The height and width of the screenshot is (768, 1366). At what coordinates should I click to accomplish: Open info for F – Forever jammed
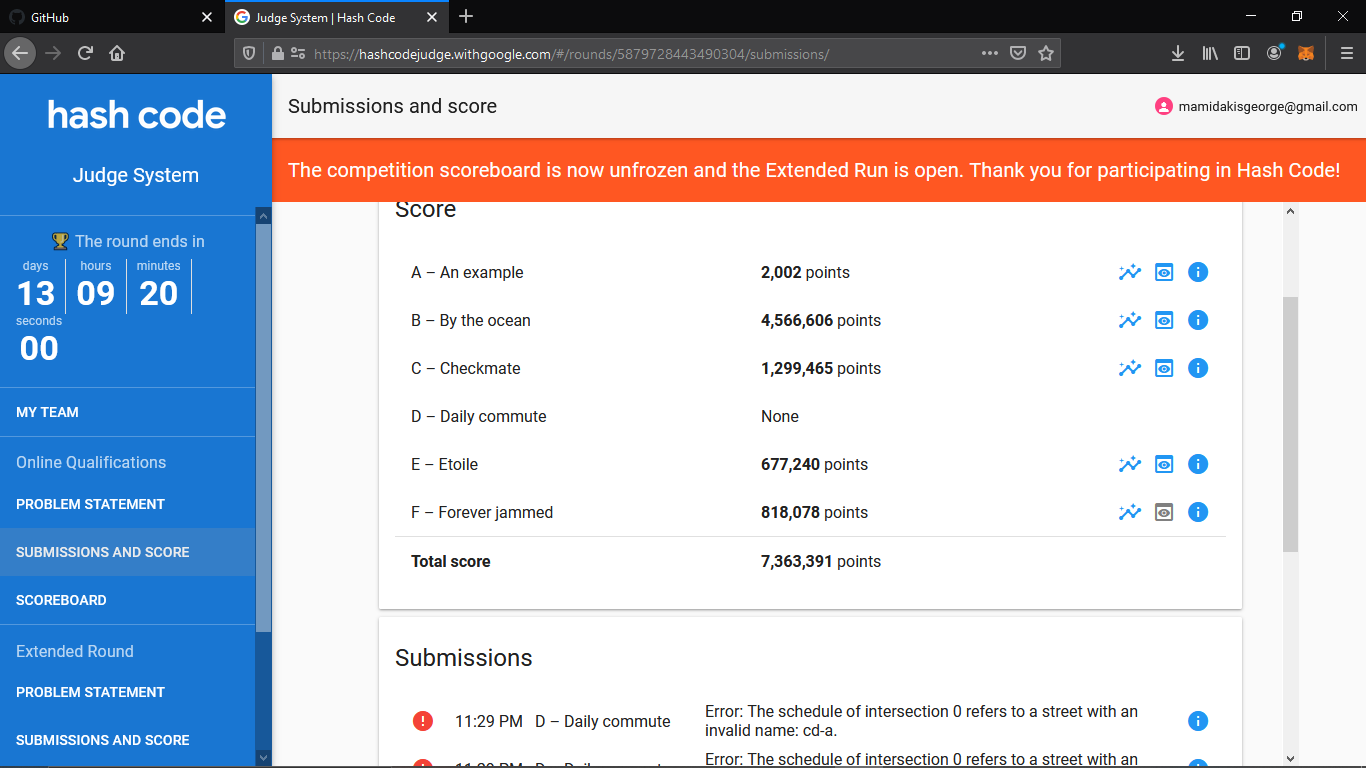1198,512
